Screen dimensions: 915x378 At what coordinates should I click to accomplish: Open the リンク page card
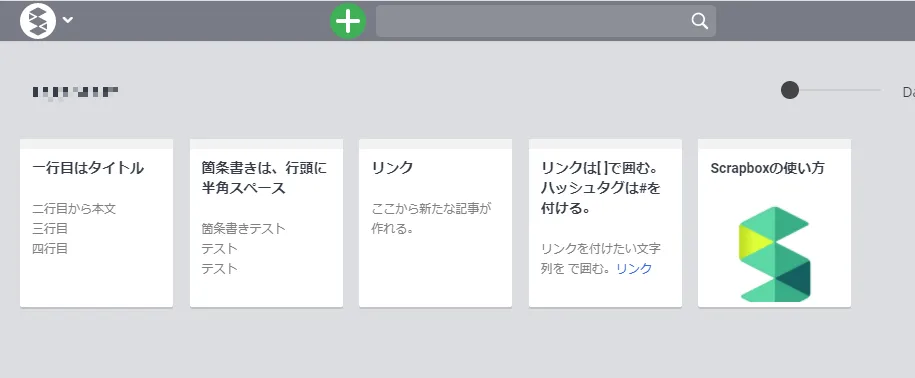[435, 223]
